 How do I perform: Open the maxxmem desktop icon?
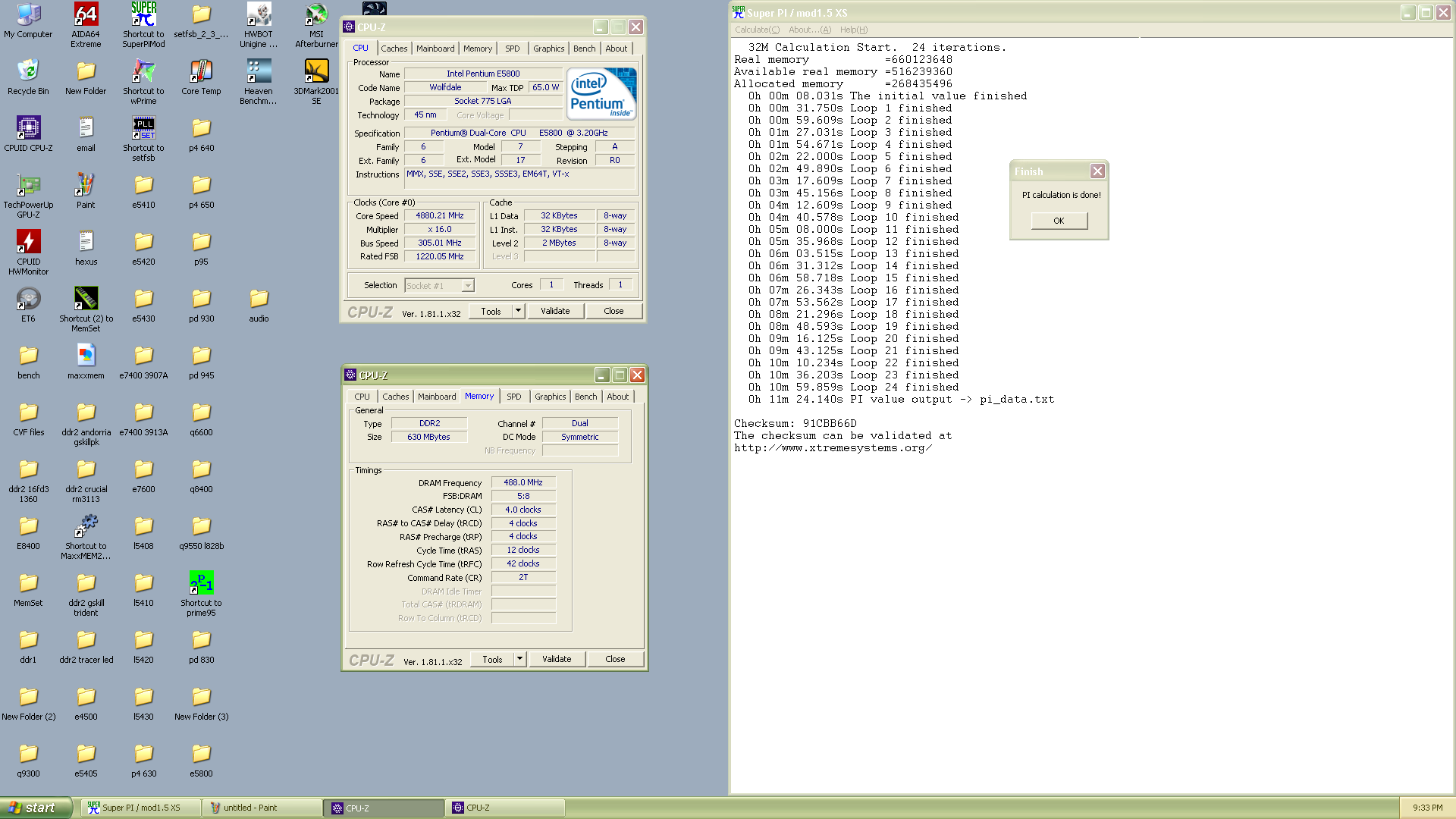pos(86,362)
